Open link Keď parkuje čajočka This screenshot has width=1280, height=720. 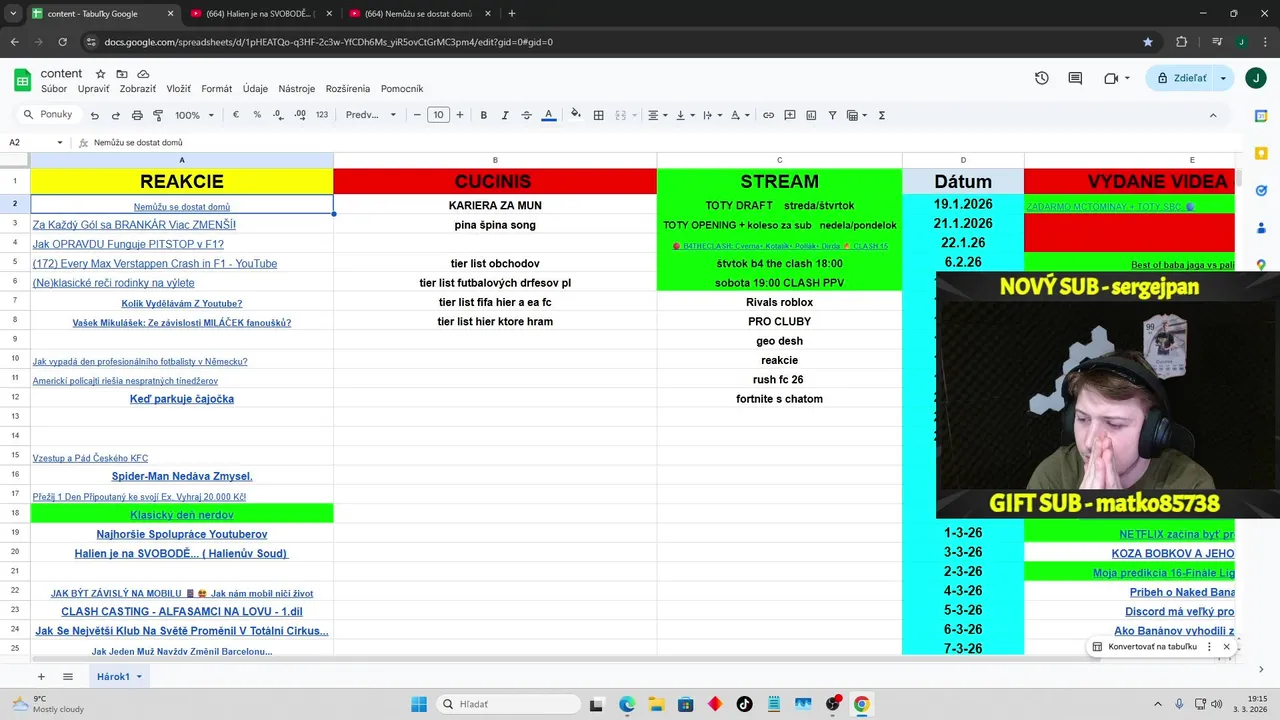(182, 399)
